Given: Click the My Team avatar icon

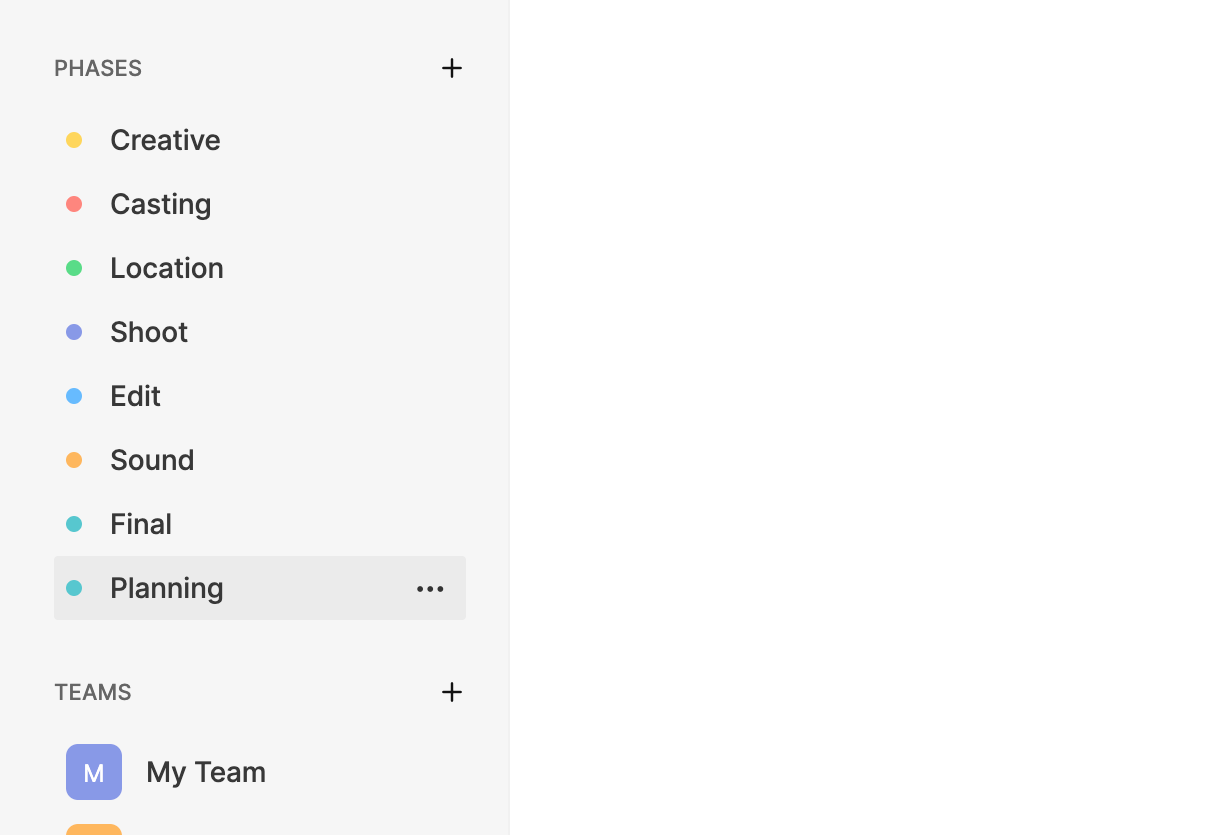Looking at the screenshot, I should coord(94,772).
